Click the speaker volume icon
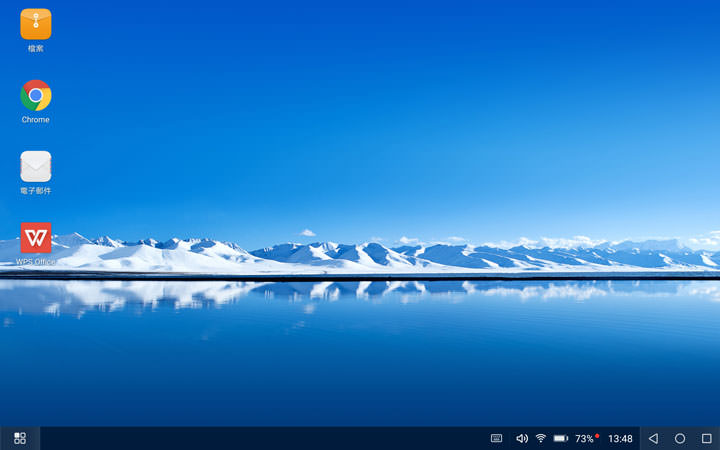 (521, 438)
